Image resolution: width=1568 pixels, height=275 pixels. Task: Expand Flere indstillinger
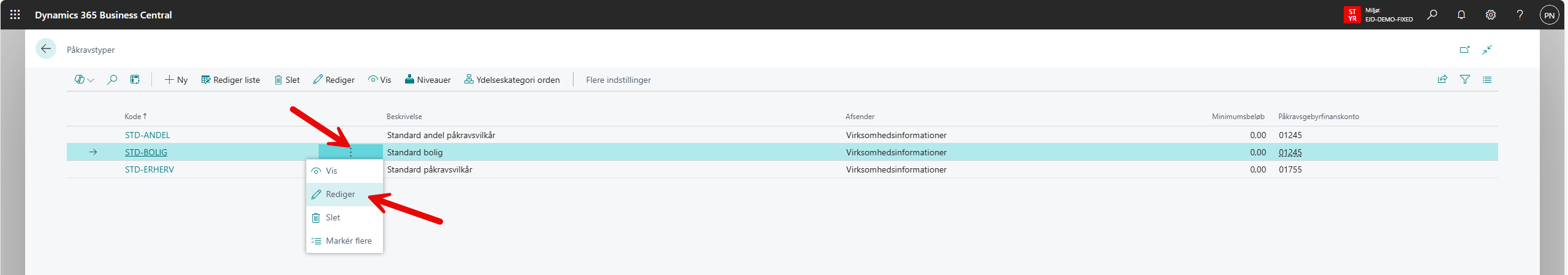[x=618, y=80]
